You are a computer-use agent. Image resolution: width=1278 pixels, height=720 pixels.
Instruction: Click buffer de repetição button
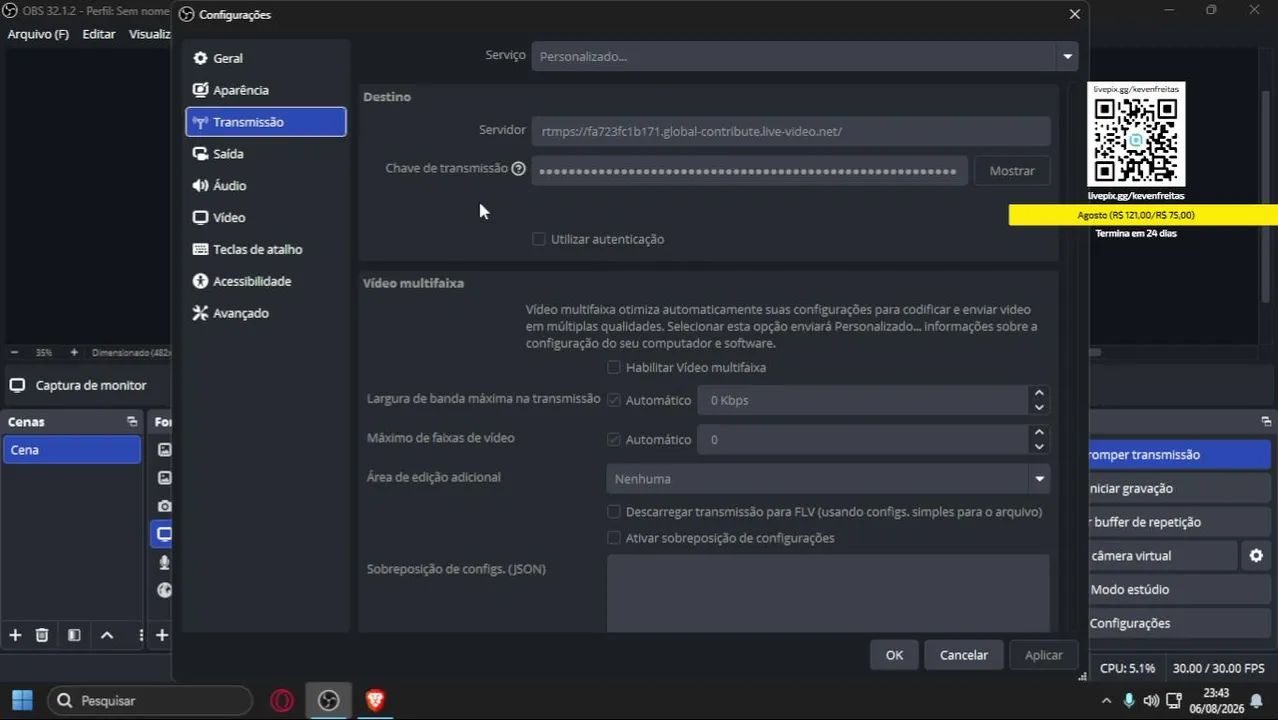tap(1180, 522)
